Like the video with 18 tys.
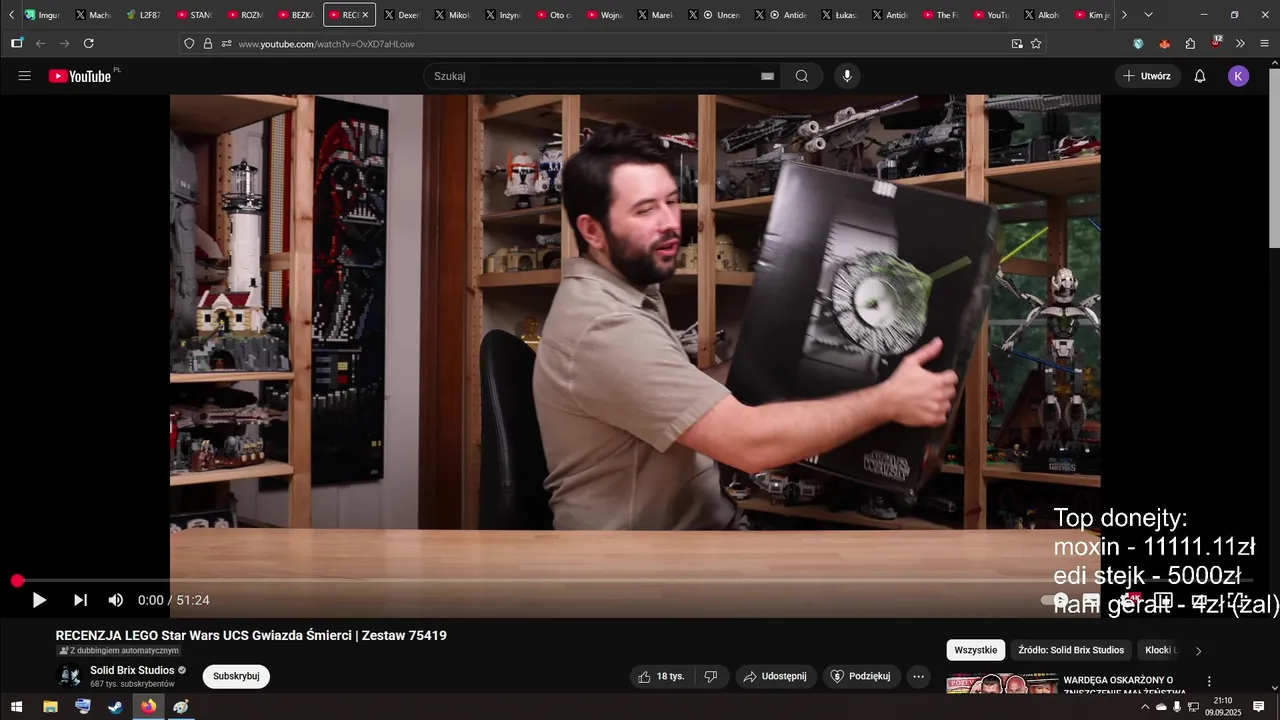 pyautogui.click(x=662, y=676)
